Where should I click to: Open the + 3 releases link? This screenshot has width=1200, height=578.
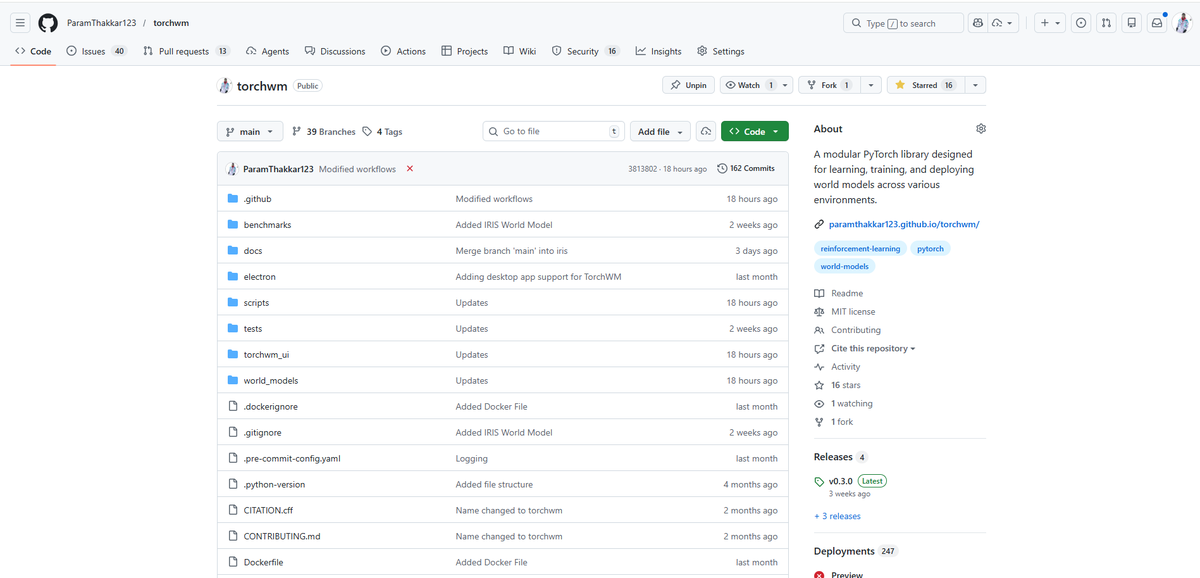click(837, 516)
